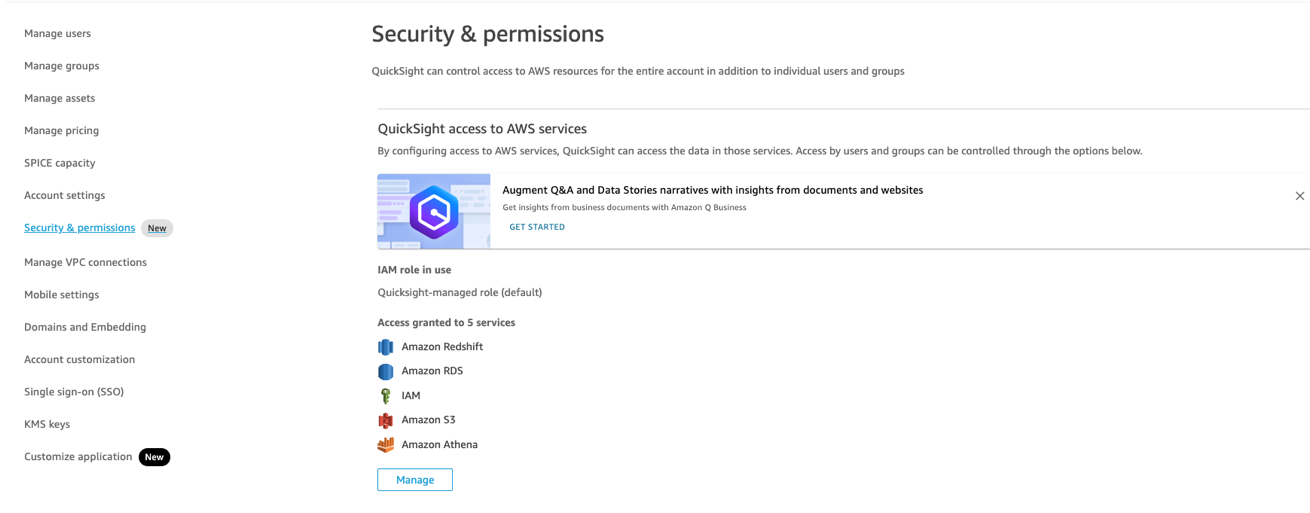Click the Manage button
Screen dimensions: 1310x513
coord(415,480)
